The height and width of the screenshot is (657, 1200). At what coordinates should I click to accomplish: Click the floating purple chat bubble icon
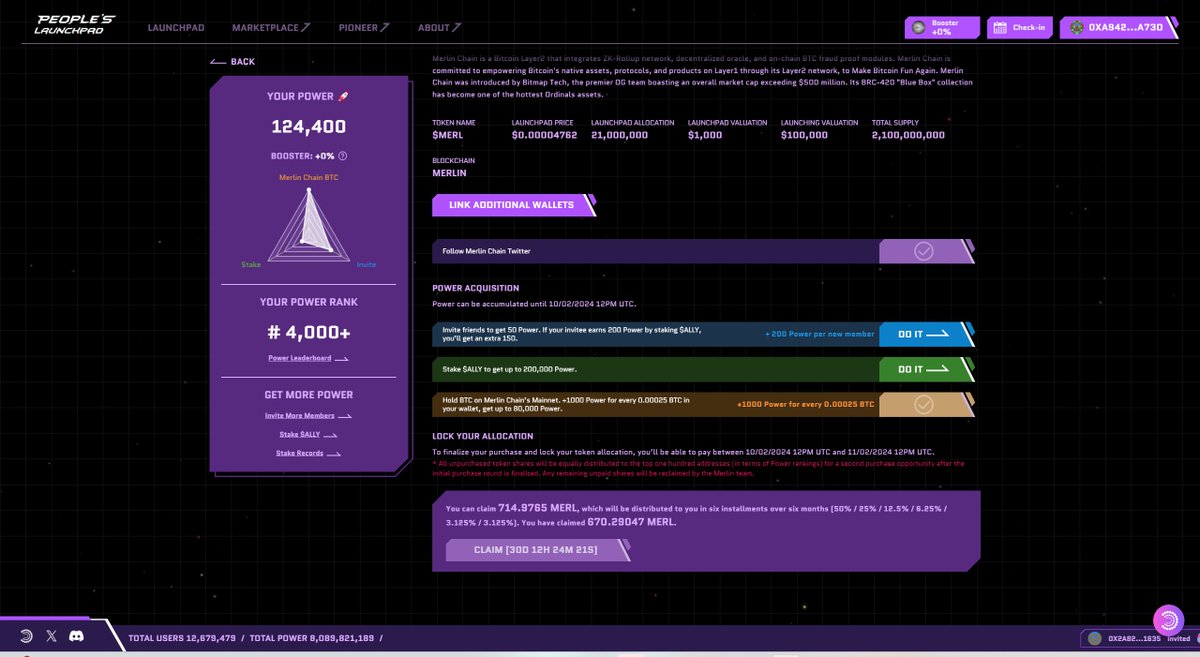pyautogui.click(x=1168, y=620)
